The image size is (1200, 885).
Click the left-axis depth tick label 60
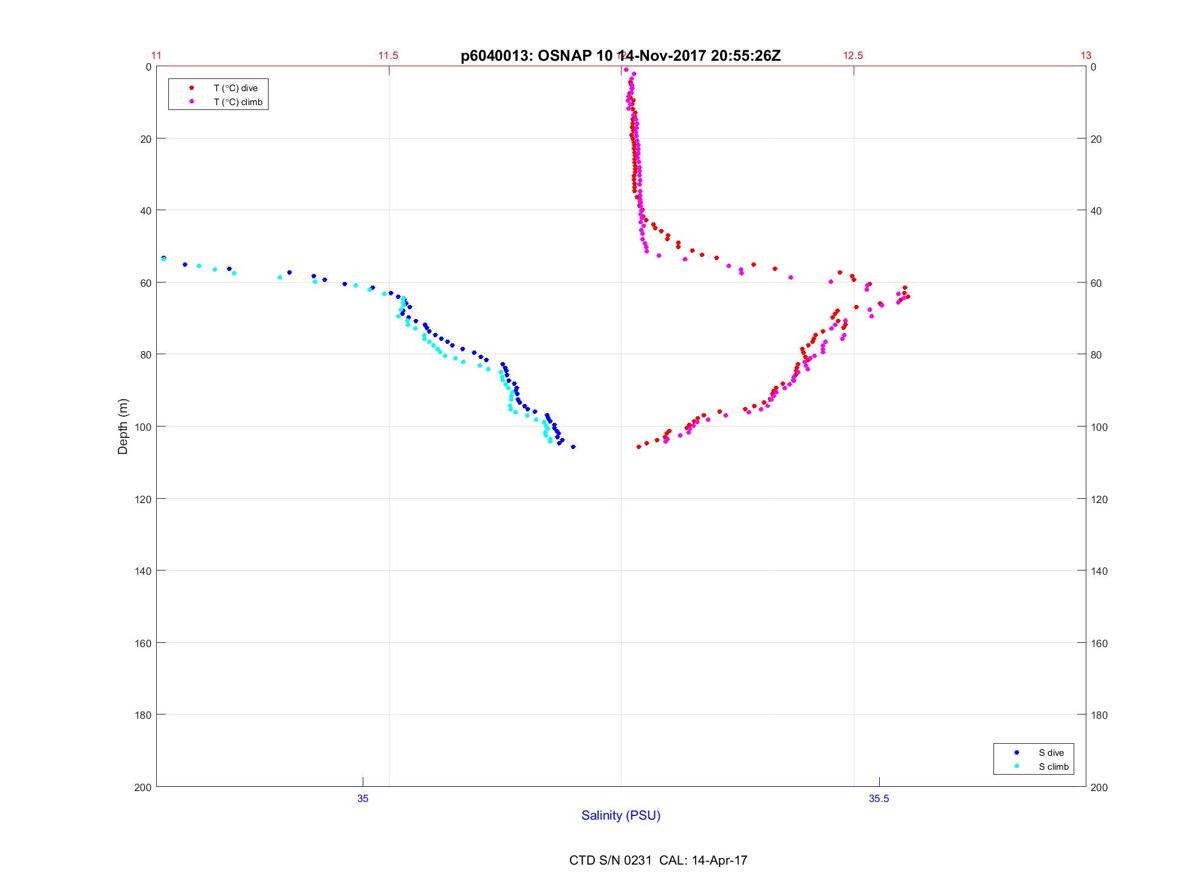click(x=145, y=283)
